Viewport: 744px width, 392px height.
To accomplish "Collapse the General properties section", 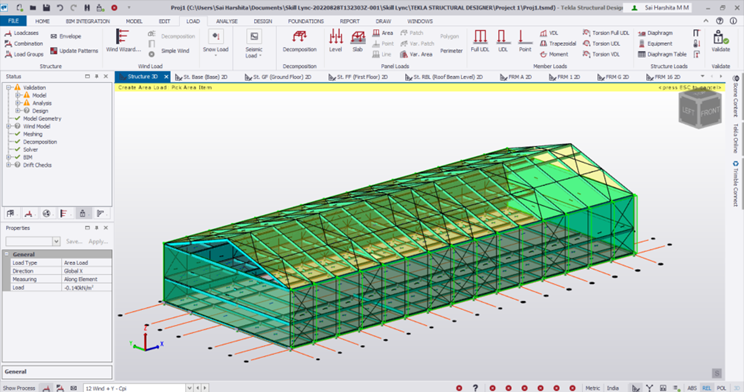I will 7,254.
